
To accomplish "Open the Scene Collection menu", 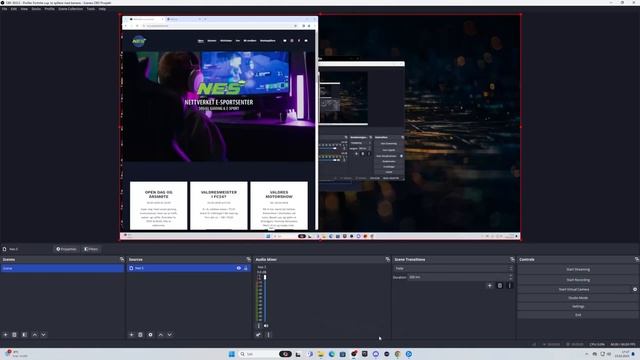I will pos(71,9).
